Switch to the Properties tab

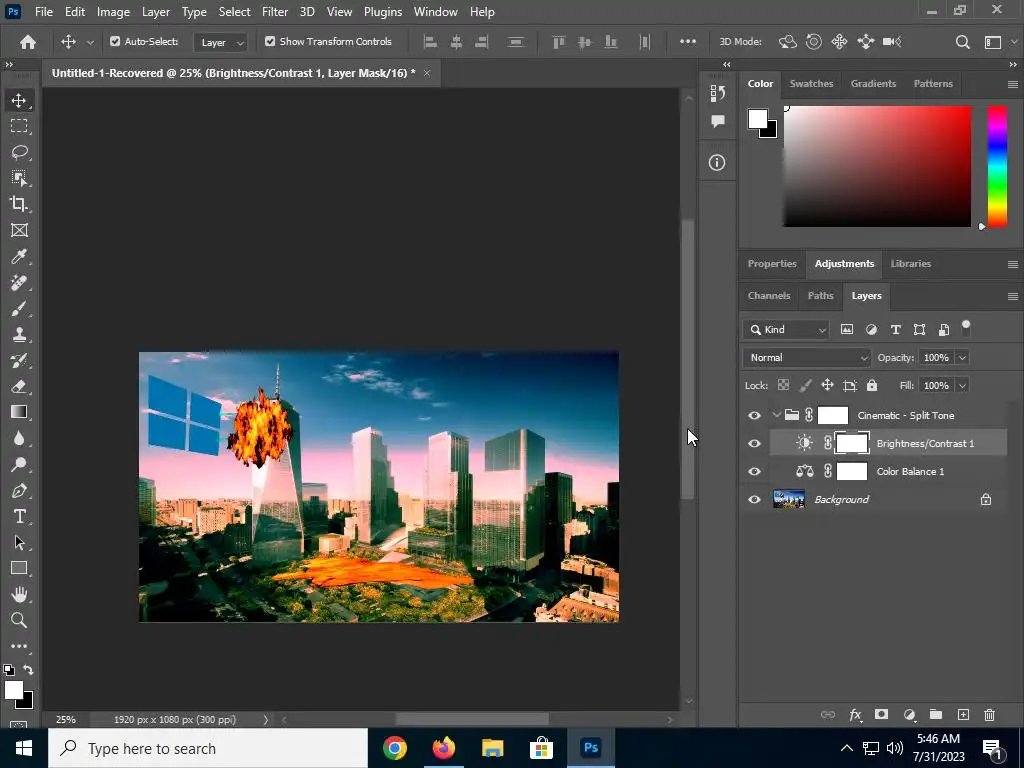(x=772, y=264)
